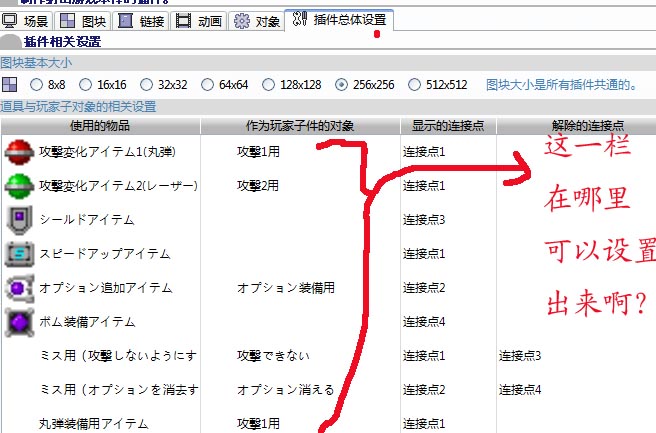Click the monitor icon on 场景 tab
This screenshot has height=433, width=656.
coord(10,20)
